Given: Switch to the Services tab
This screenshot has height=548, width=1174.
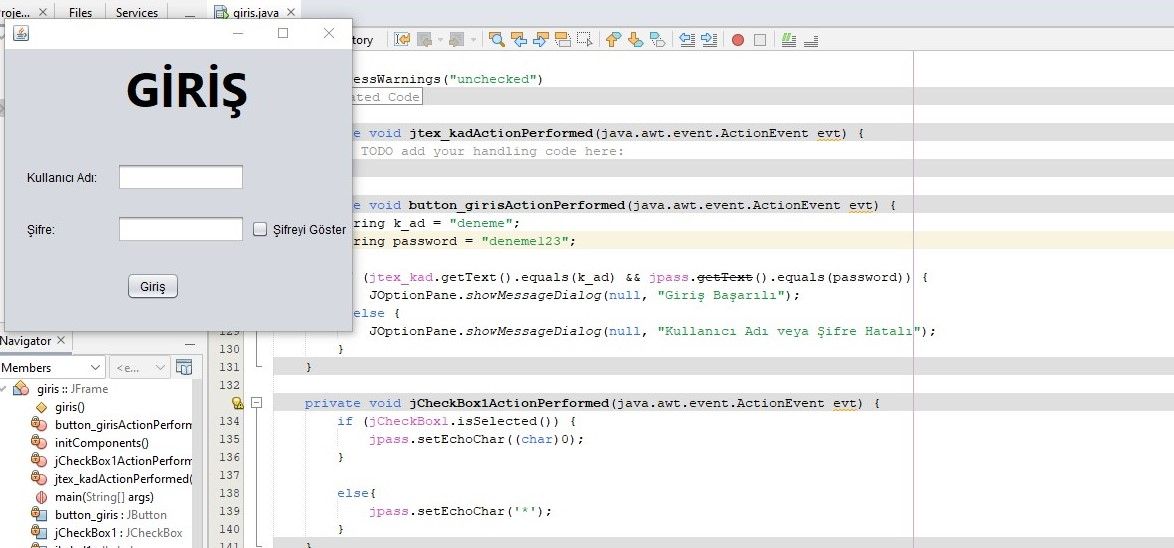Looking at the screenshot, I should point(137,12).
